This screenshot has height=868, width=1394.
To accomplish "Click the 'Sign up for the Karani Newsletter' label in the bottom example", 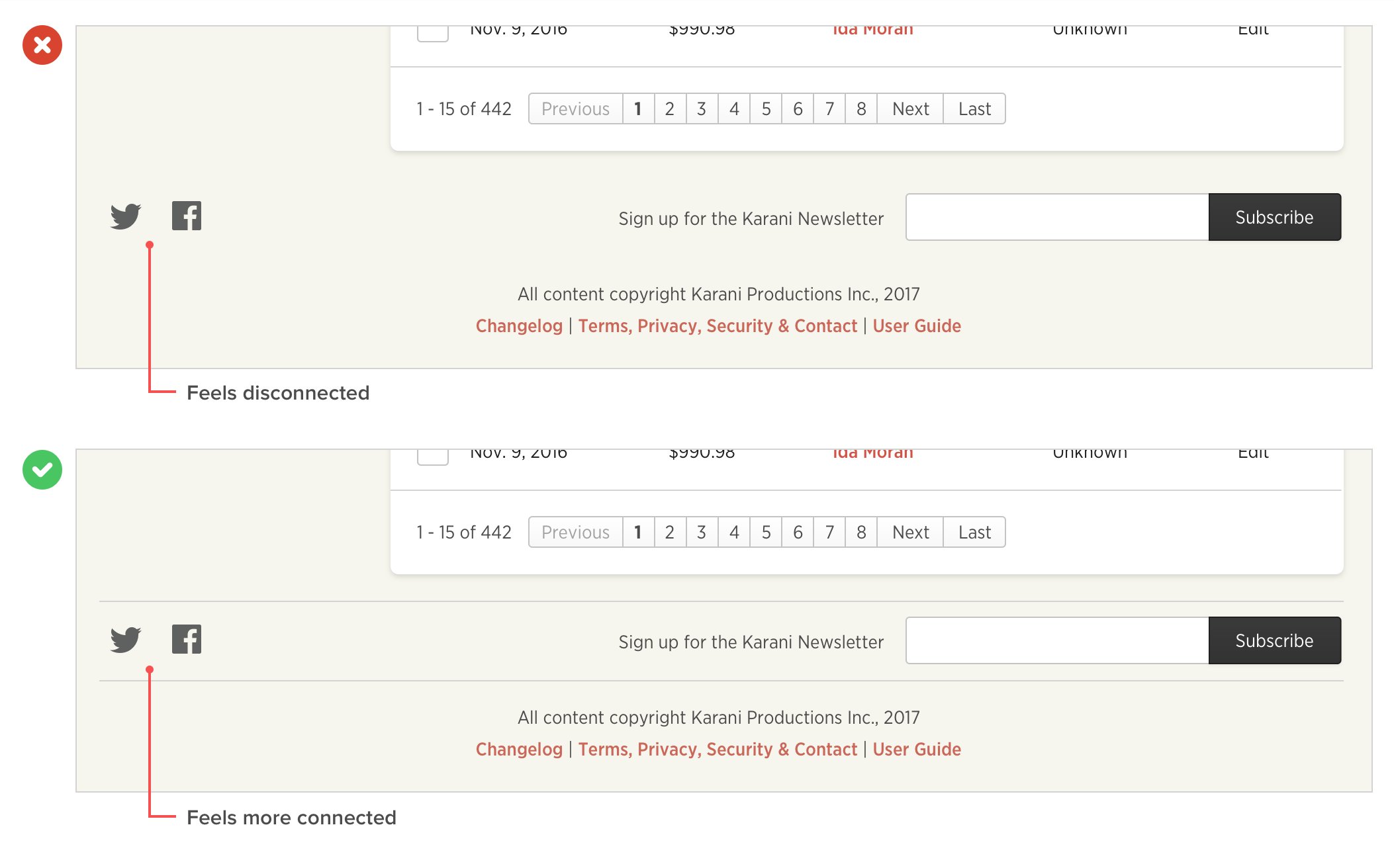I will tap(751, 642).
